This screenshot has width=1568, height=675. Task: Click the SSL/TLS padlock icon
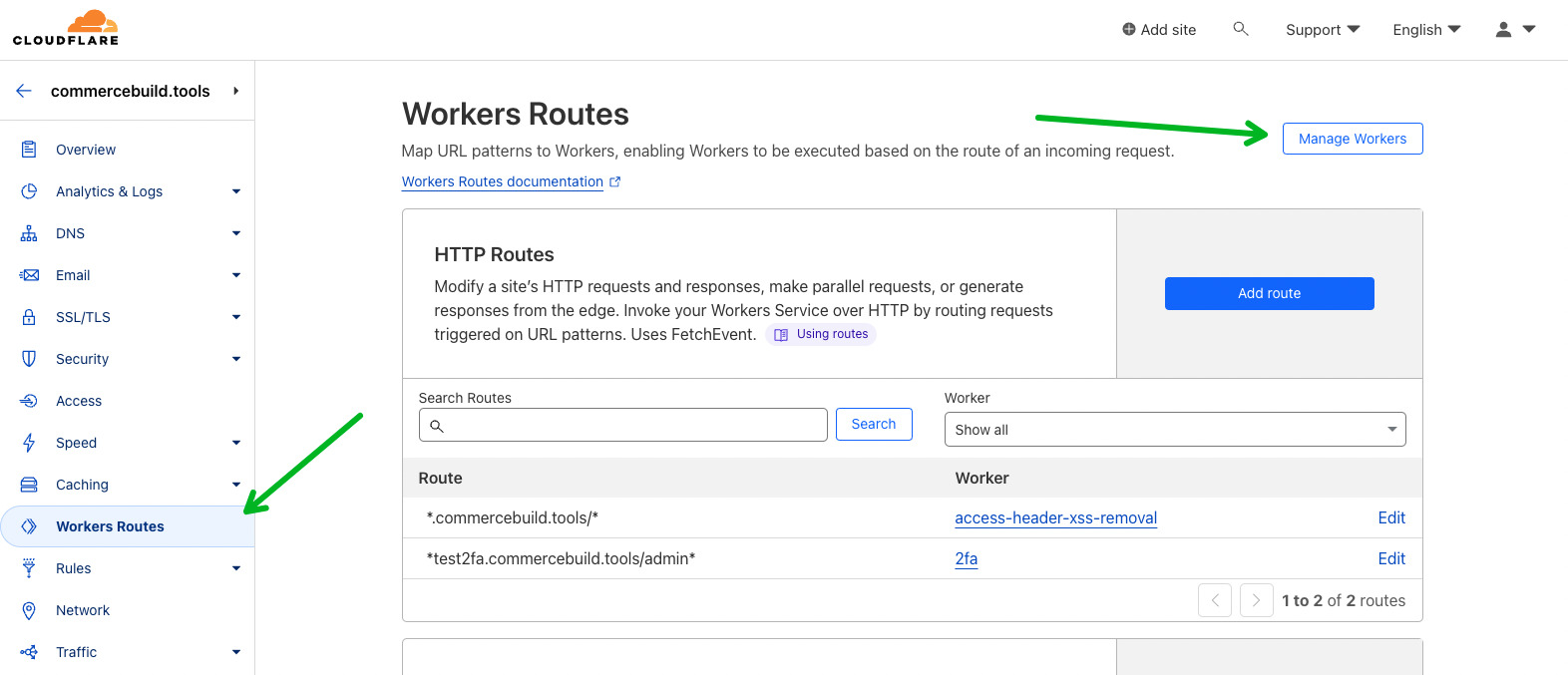[x=29, y=317]
